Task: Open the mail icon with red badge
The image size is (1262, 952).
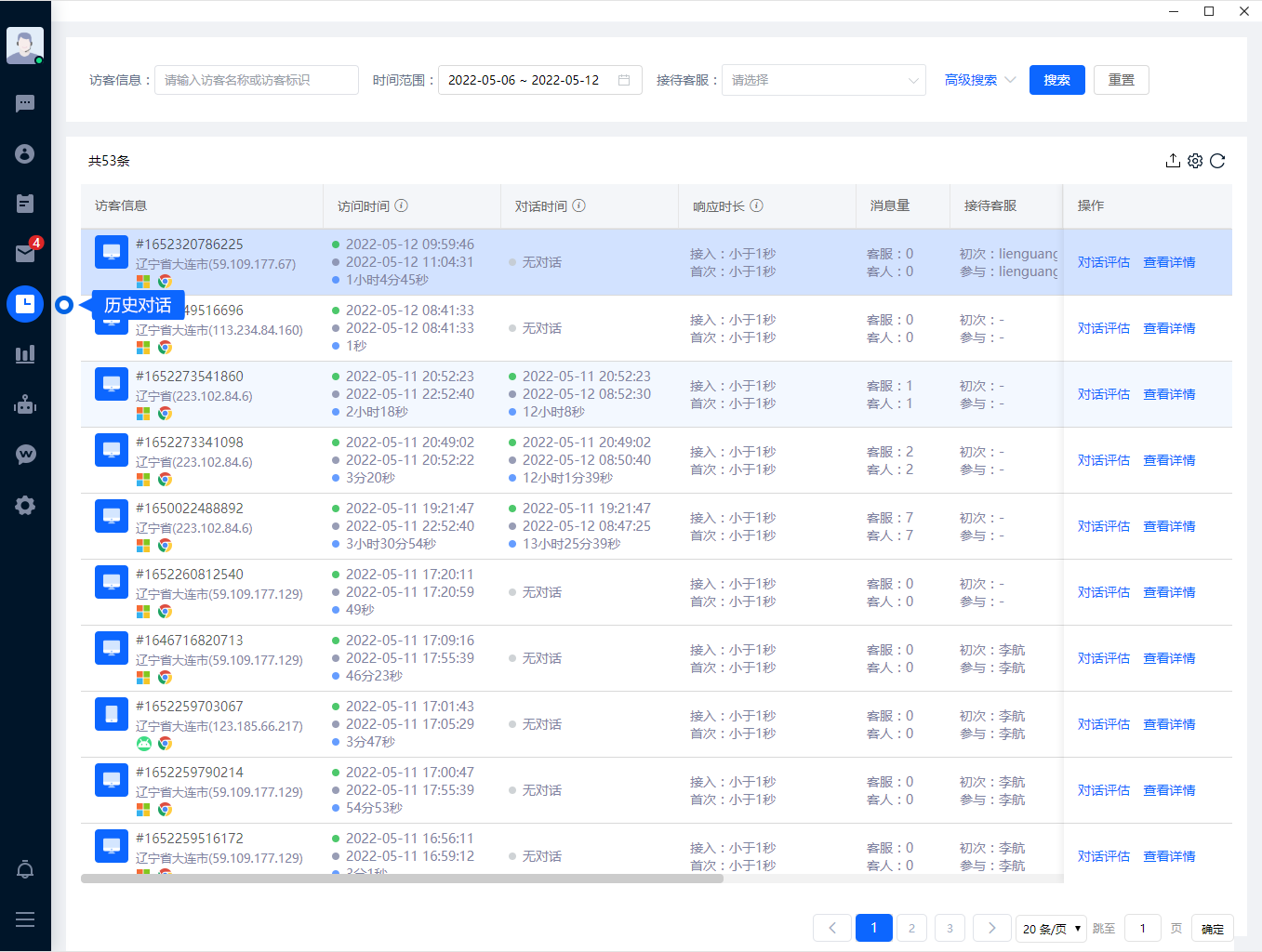Action: coord(25,253)
